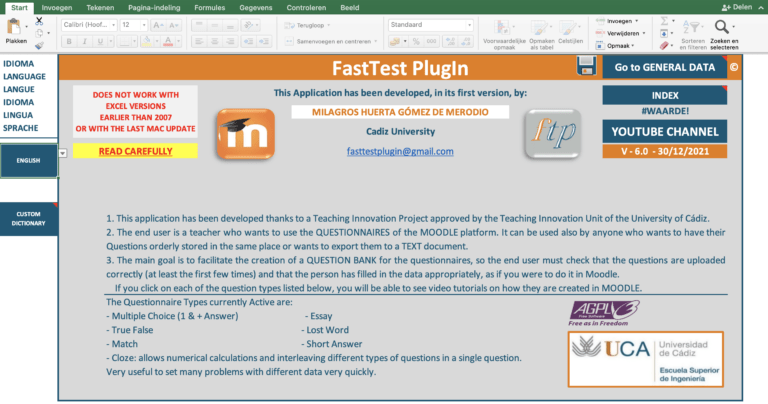Open the language dropdown arrow beside ENGLISH
Image resolution: width=768 pixels, height=404 pixels.
[x=63, y=153]
